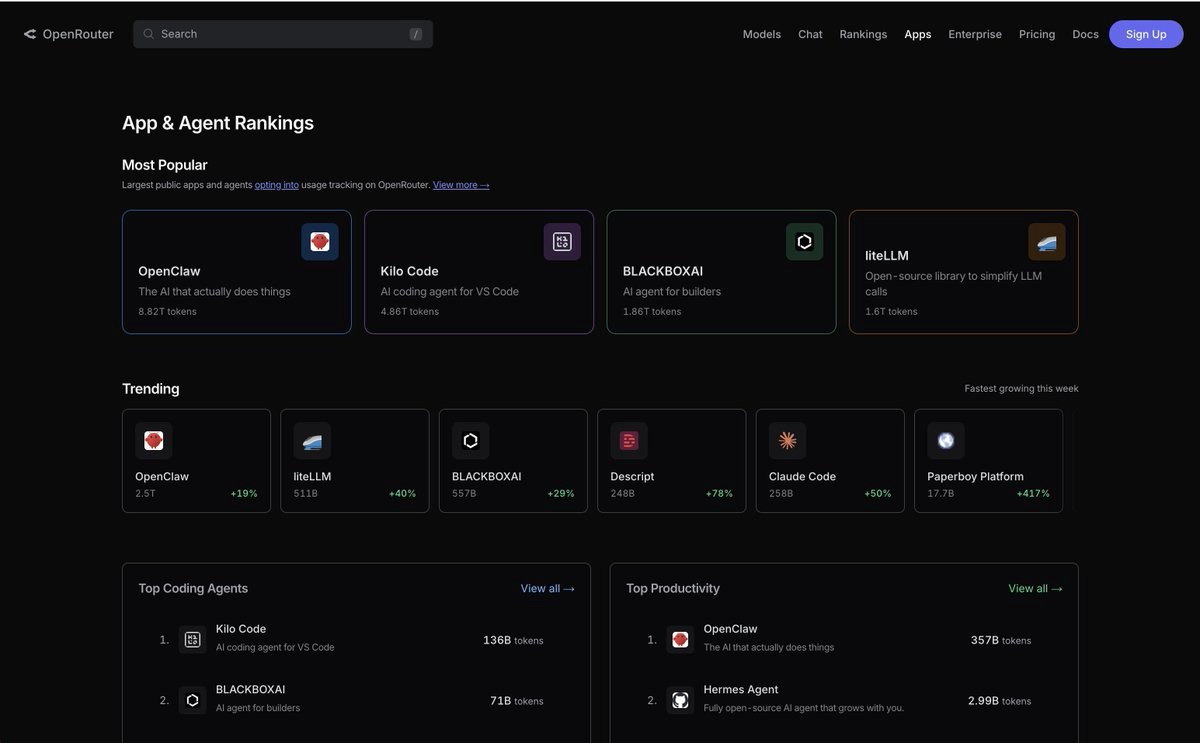Image resolution: width=1200 pixels, height=743 pixels.
Task: Click the '+29%' growth value for BLACKBOXAI
Action: click(561, 494)
